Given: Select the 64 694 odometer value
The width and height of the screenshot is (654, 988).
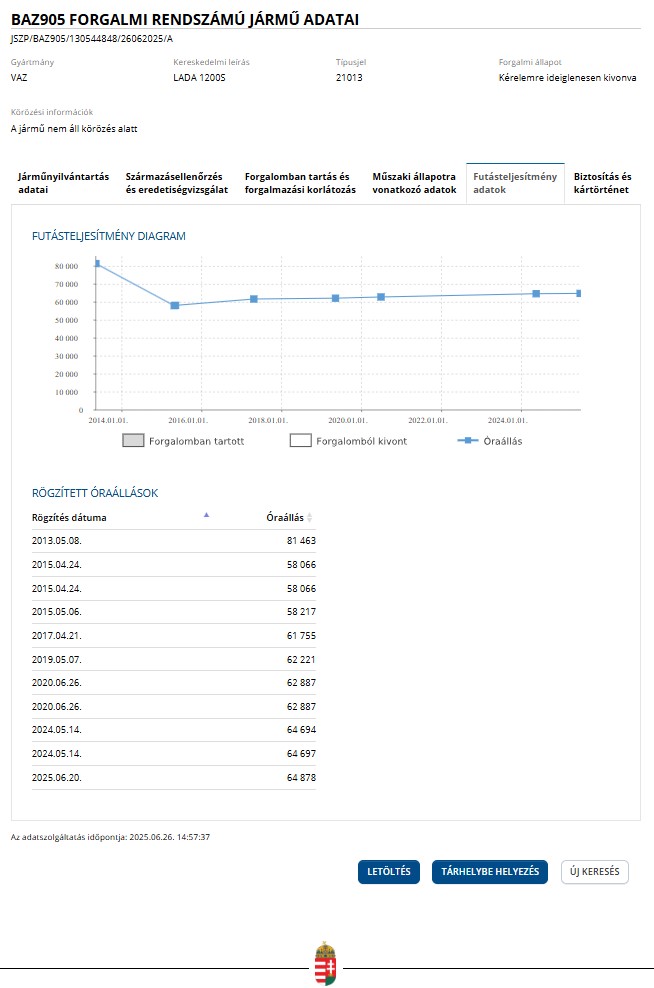Looking at the screenshot, I should pos(301,730).
